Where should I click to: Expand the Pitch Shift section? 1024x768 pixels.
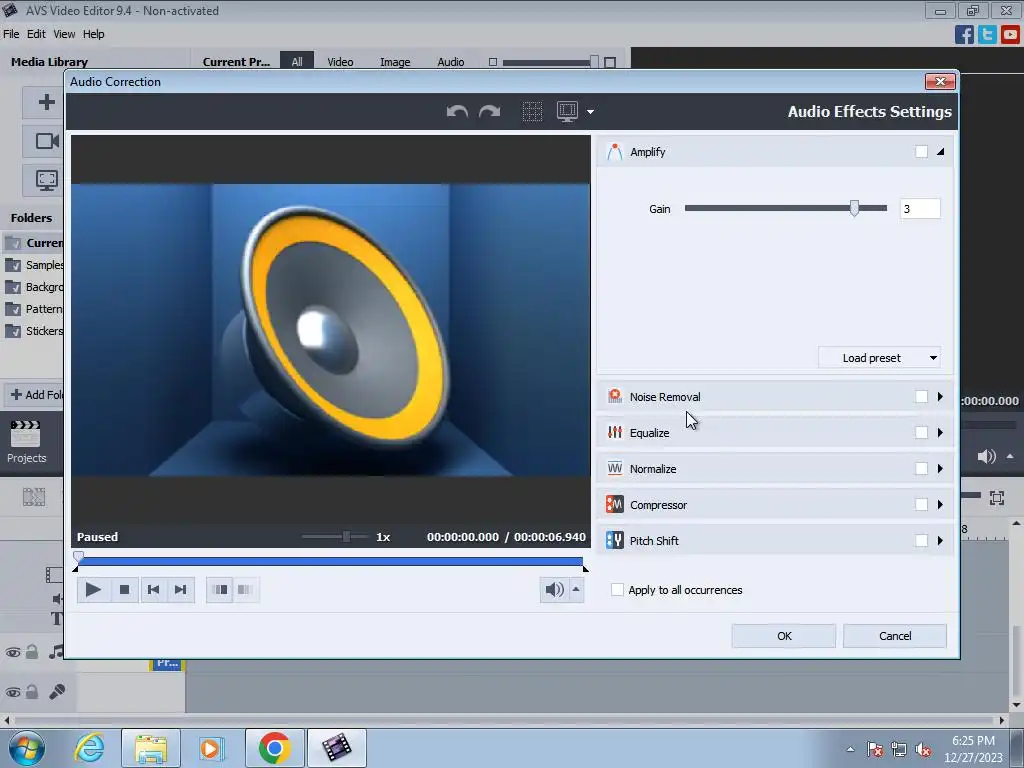940,540
